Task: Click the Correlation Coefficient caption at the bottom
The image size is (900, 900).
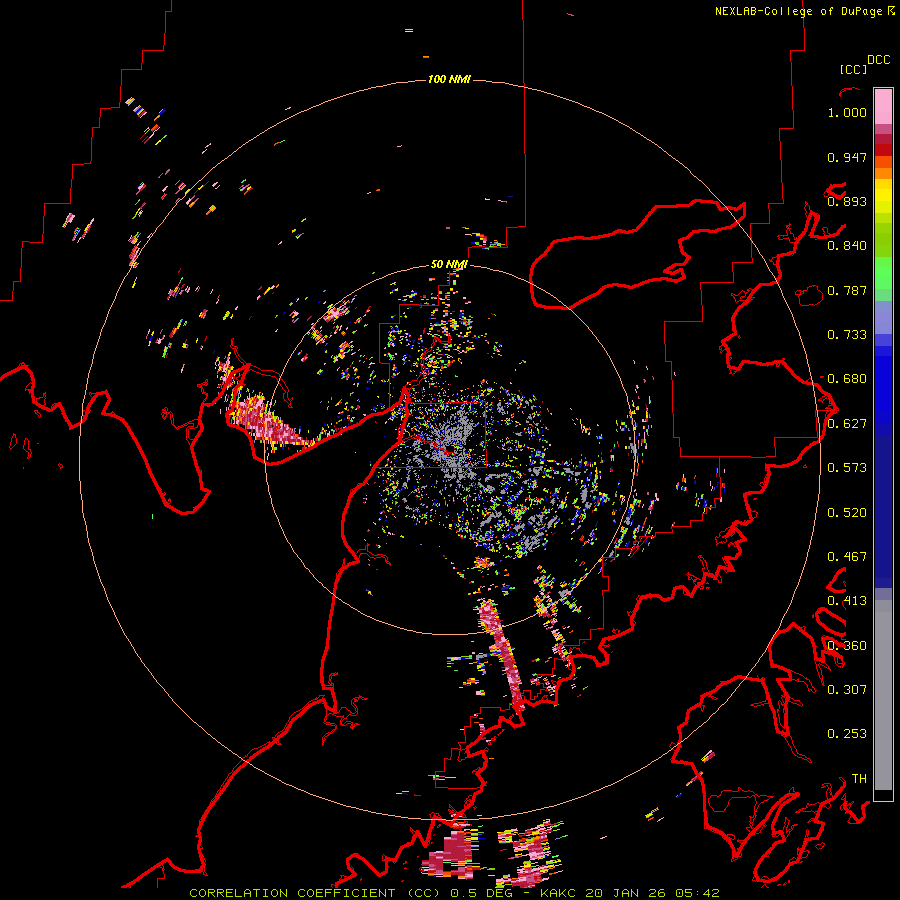Action: [x=454, y=893]
